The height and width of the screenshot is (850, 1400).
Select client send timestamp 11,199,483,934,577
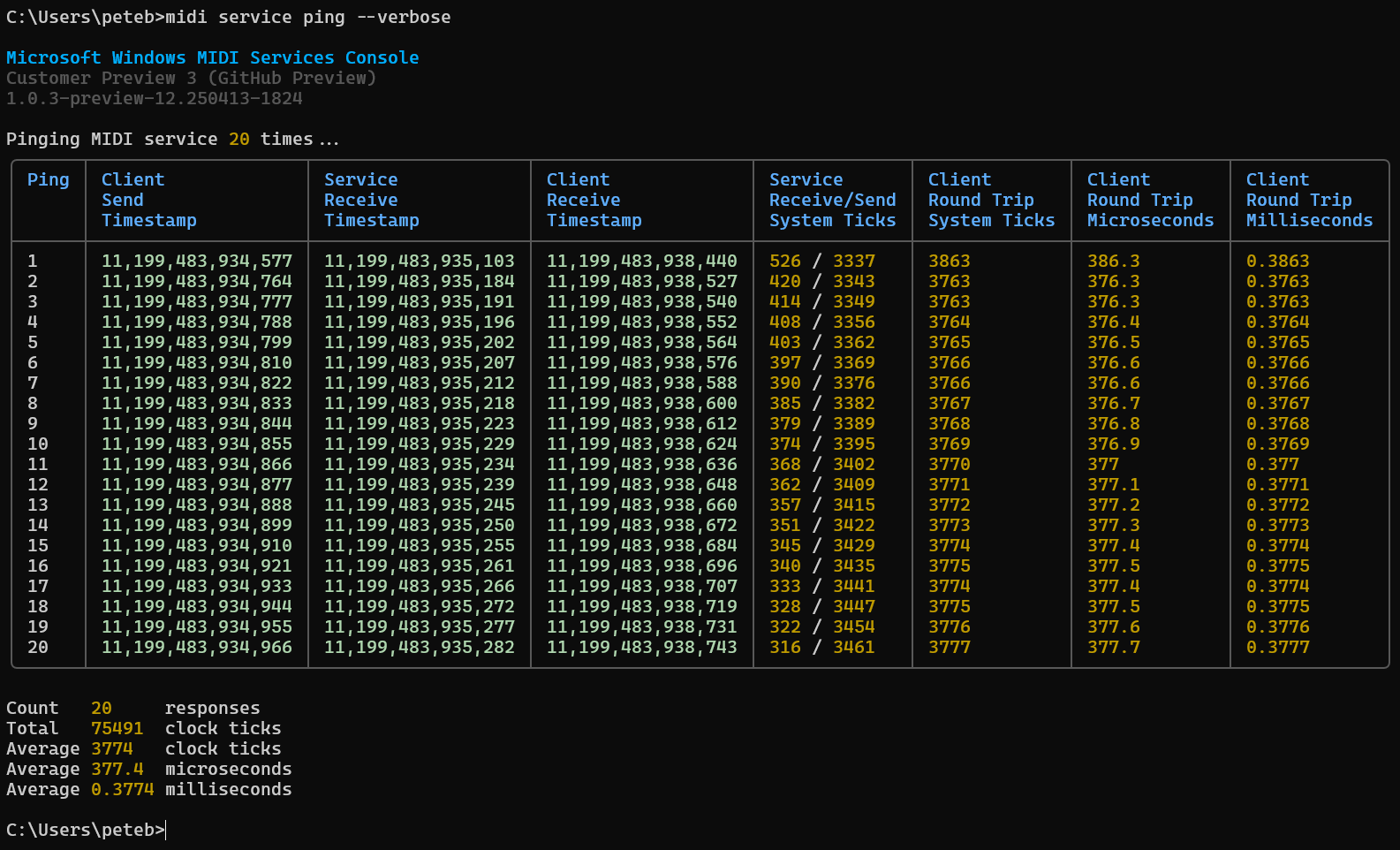coord(197,261)
